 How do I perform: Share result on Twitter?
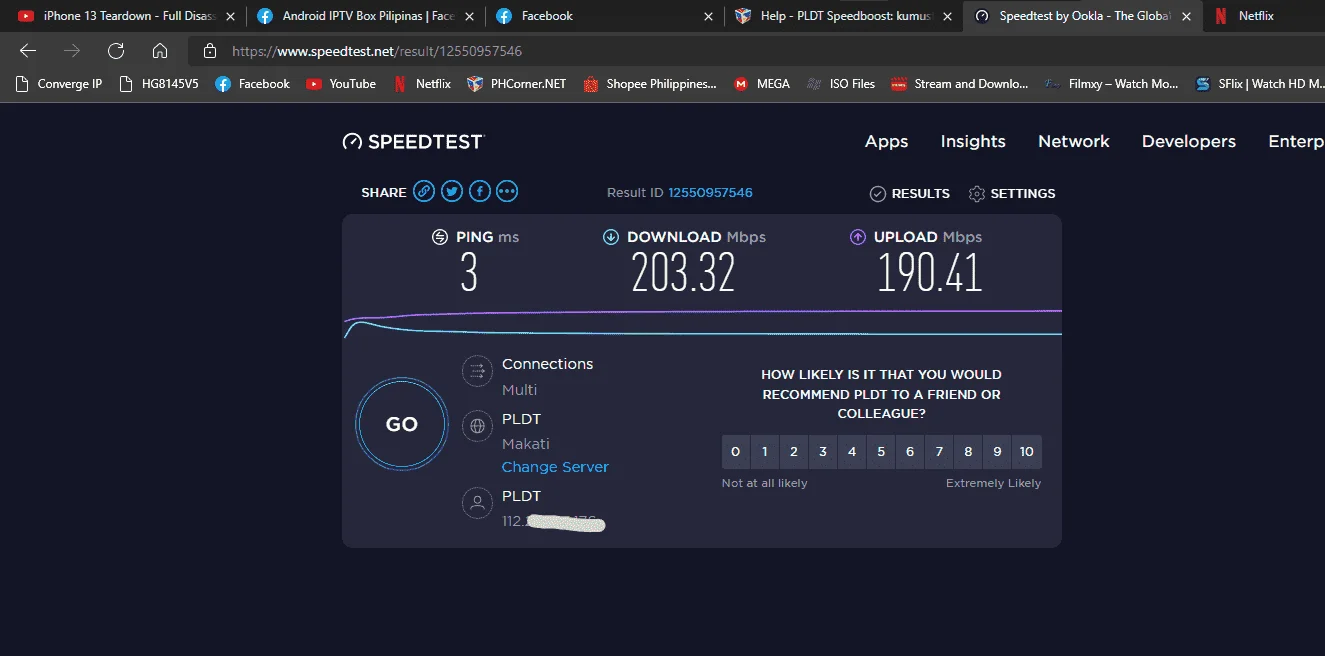[x=452, y=192]
